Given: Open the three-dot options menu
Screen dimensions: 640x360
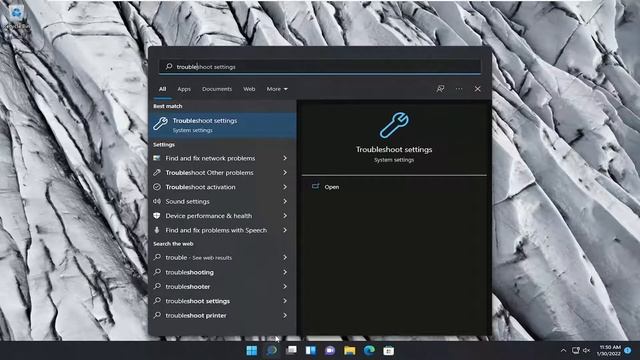Looking at the screenshot, I should coord(459,89).
